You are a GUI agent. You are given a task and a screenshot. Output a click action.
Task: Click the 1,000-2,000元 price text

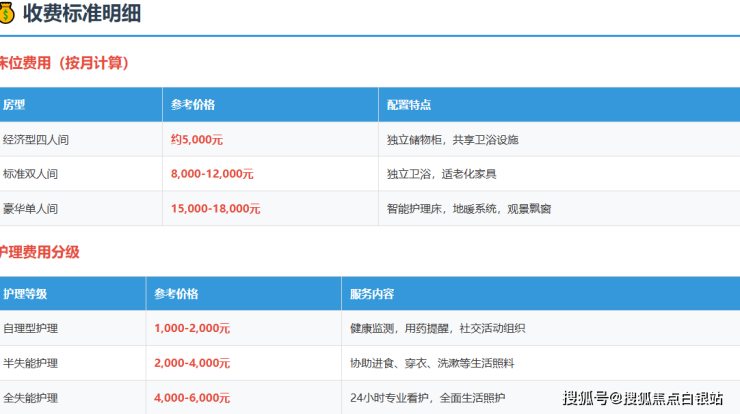[192, 328]
